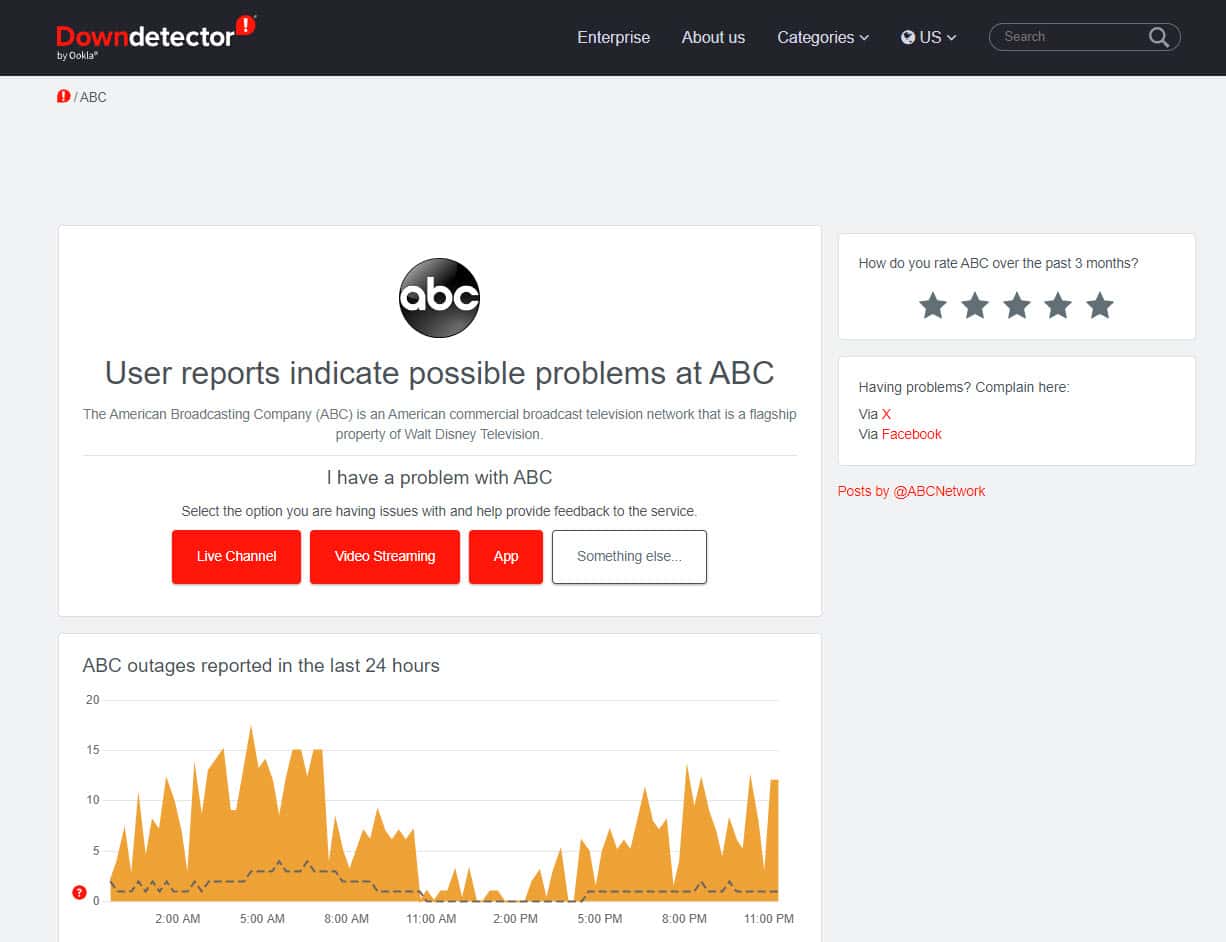This screenshot has width=1226, height=942.
Task: Complain via Facebook link
Action: pos(911,434)
